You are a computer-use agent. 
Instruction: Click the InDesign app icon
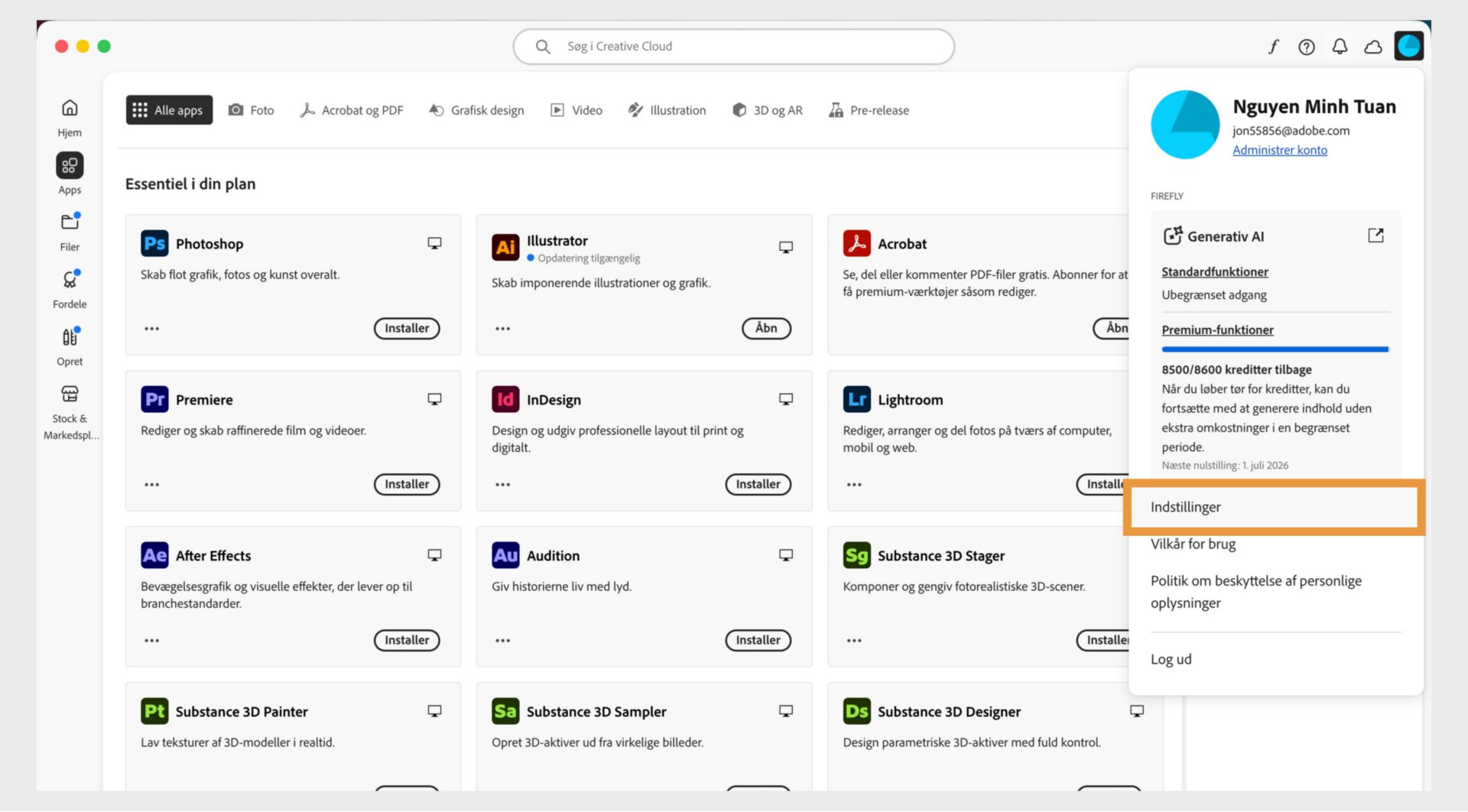[505, 399]
